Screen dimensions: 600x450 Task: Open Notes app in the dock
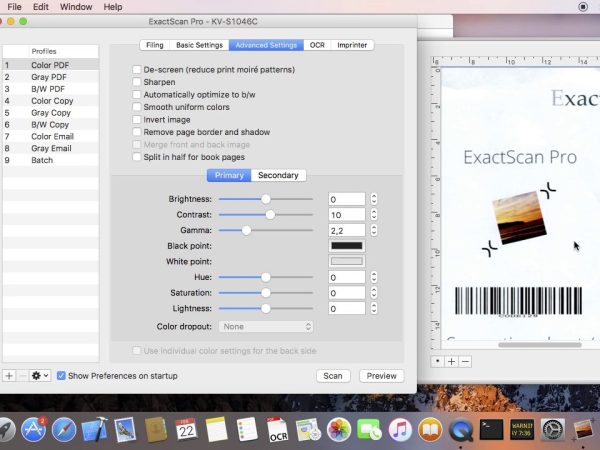tap(217, 429)
